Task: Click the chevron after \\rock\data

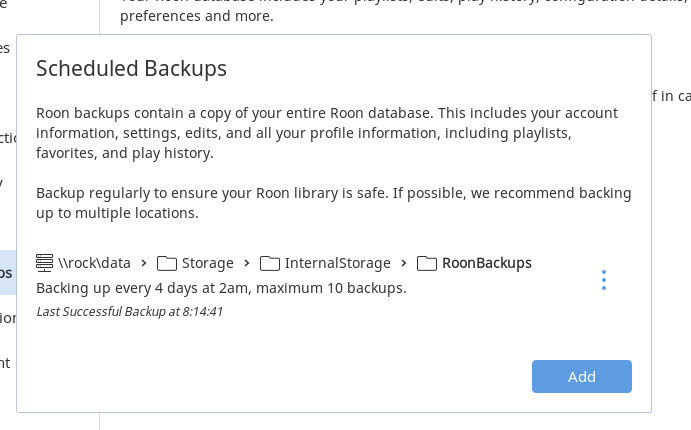Action: coord(144,263)
